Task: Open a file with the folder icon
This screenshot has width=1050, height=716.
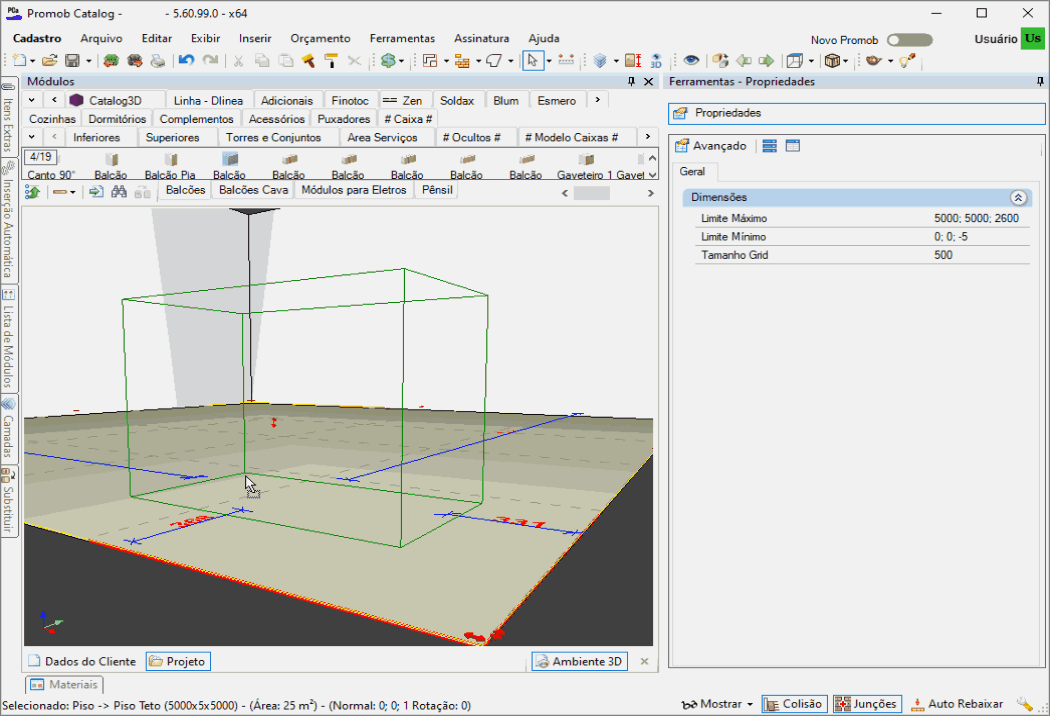Action: tap(50, 61)
